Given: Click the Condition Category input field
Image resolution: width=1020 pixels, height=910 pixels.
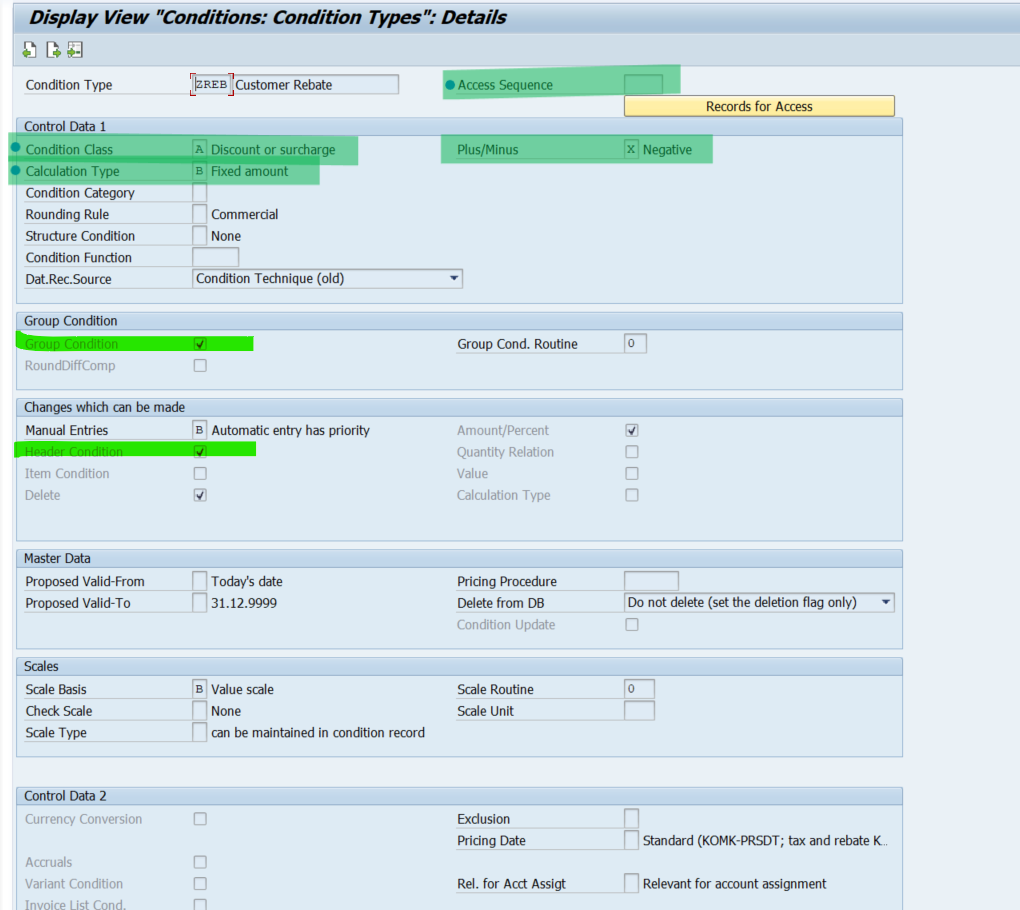Looking at the screenshot, I should point(200,193).
